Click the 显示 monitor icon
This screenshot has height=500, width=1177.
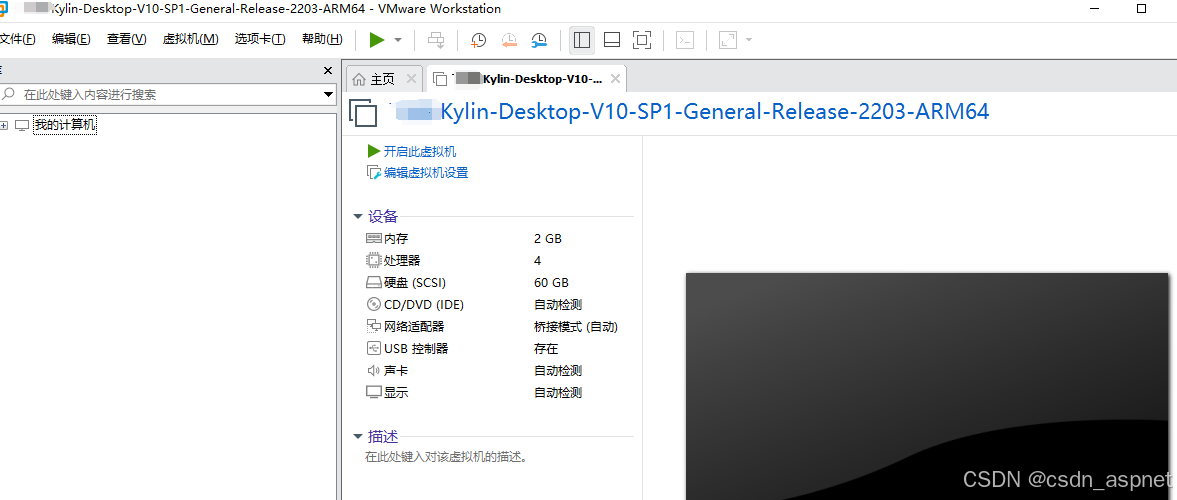(374, 393)
